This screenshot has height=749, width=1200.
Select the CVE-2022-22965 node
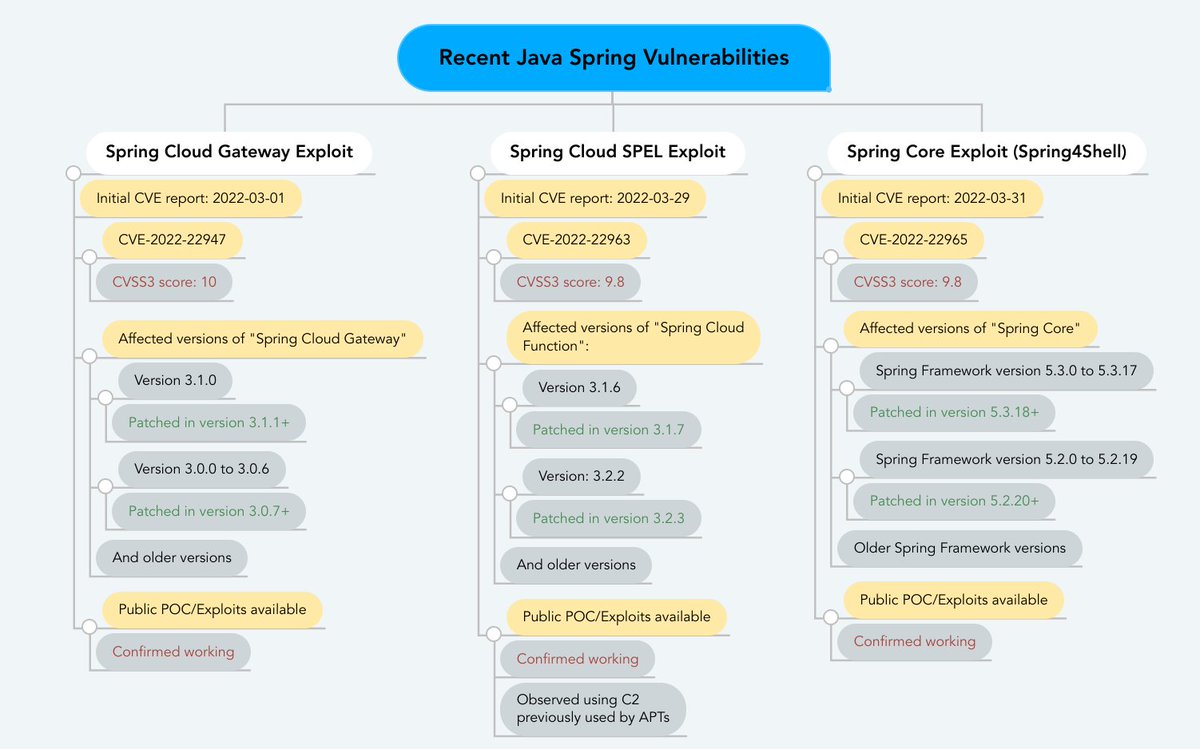pyautogui.click(x=914, y=240)
